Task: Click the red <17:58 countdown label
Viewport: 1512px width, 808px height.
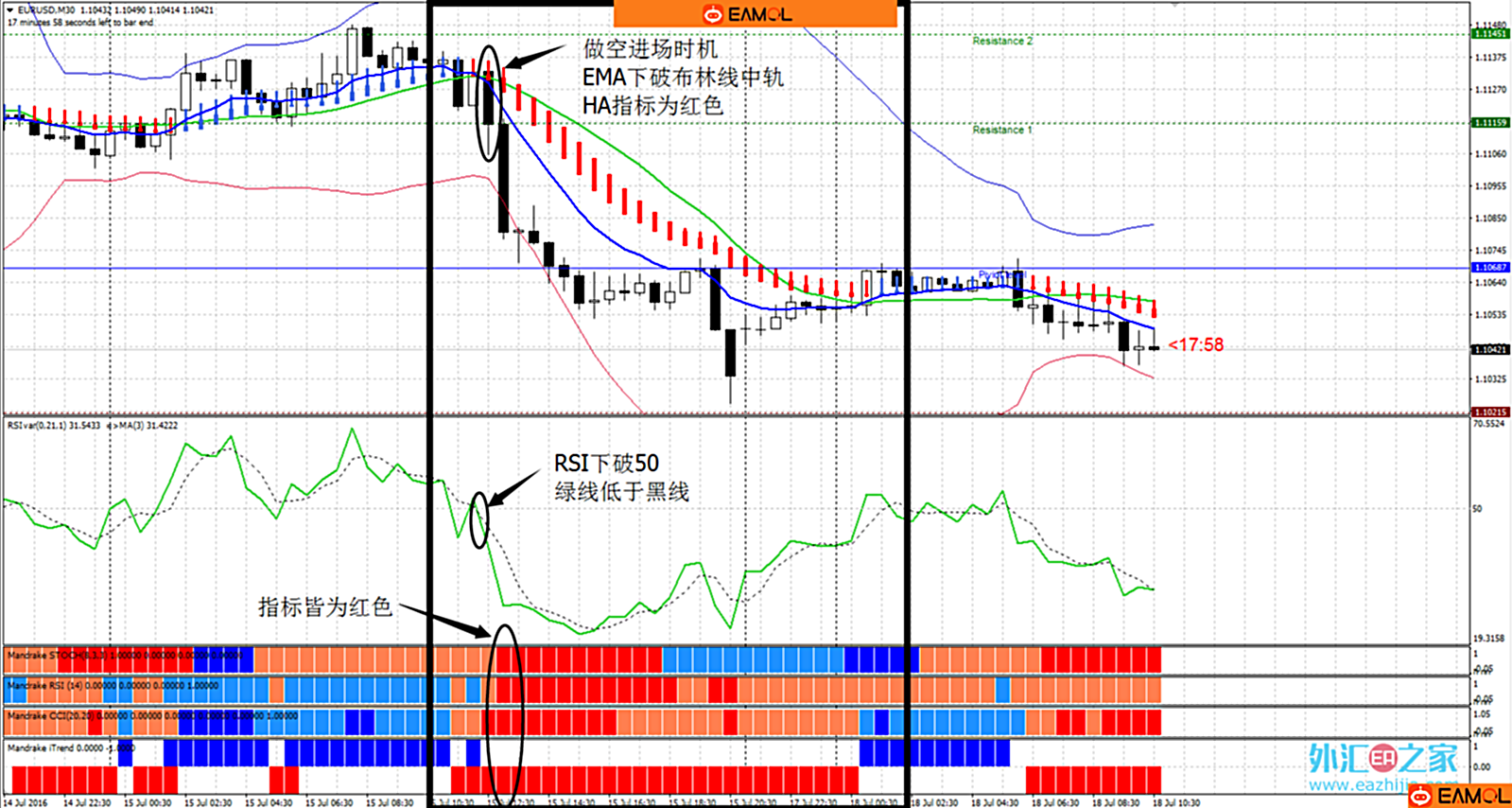Action: click(1196, 345)
